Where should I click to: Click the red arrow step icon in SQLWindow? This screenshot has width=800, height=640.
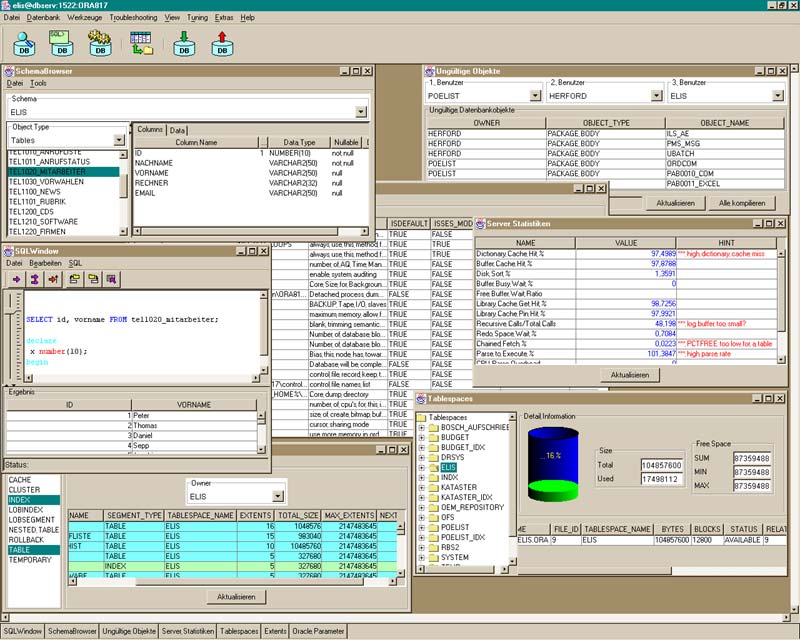click(53, 279)
